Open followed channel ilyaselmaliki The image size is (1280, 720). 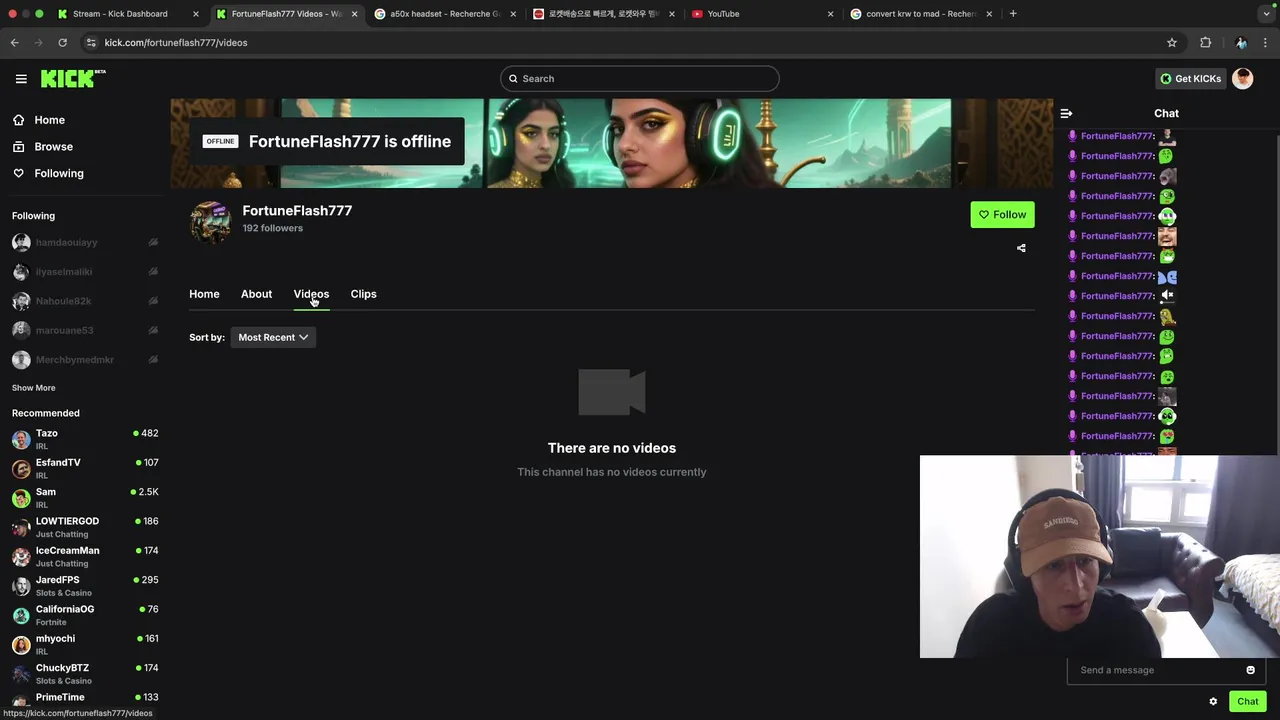click(85, 272)
